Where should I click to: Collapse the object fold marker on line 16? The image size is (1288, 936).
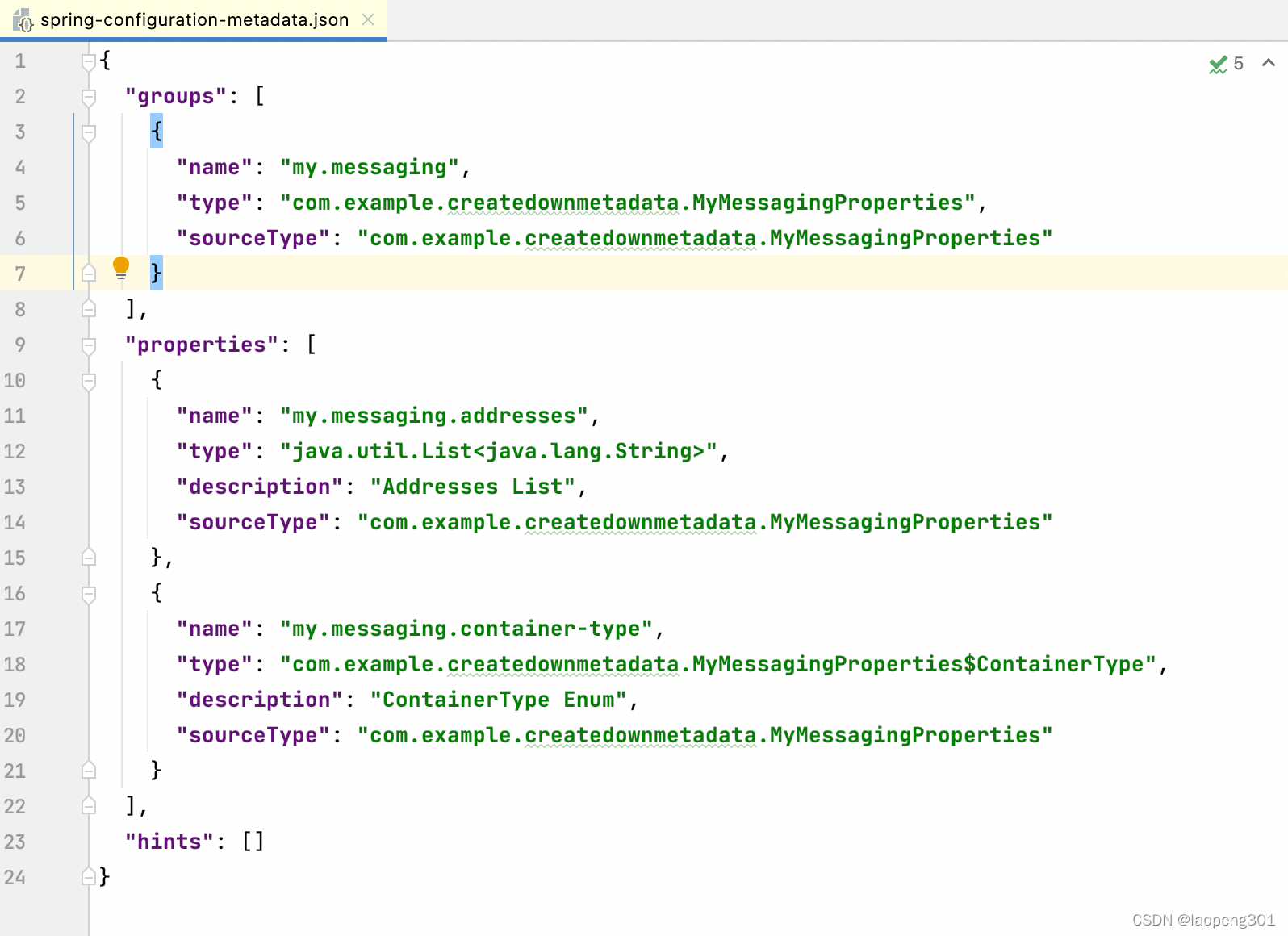pos(89,594)
